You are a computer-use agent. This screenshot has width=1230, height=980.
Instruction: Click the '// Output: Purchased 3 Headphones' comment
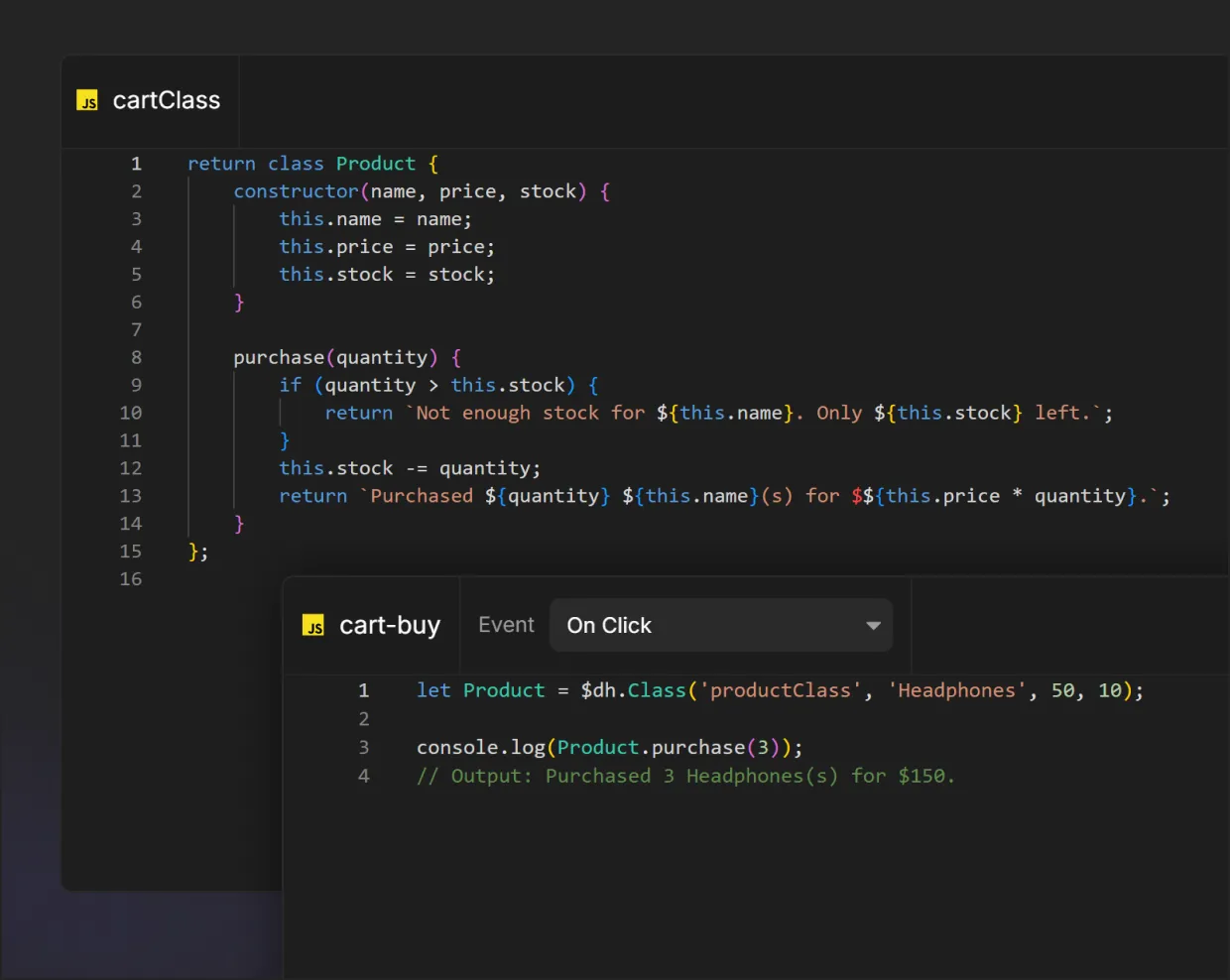point(685,777)
